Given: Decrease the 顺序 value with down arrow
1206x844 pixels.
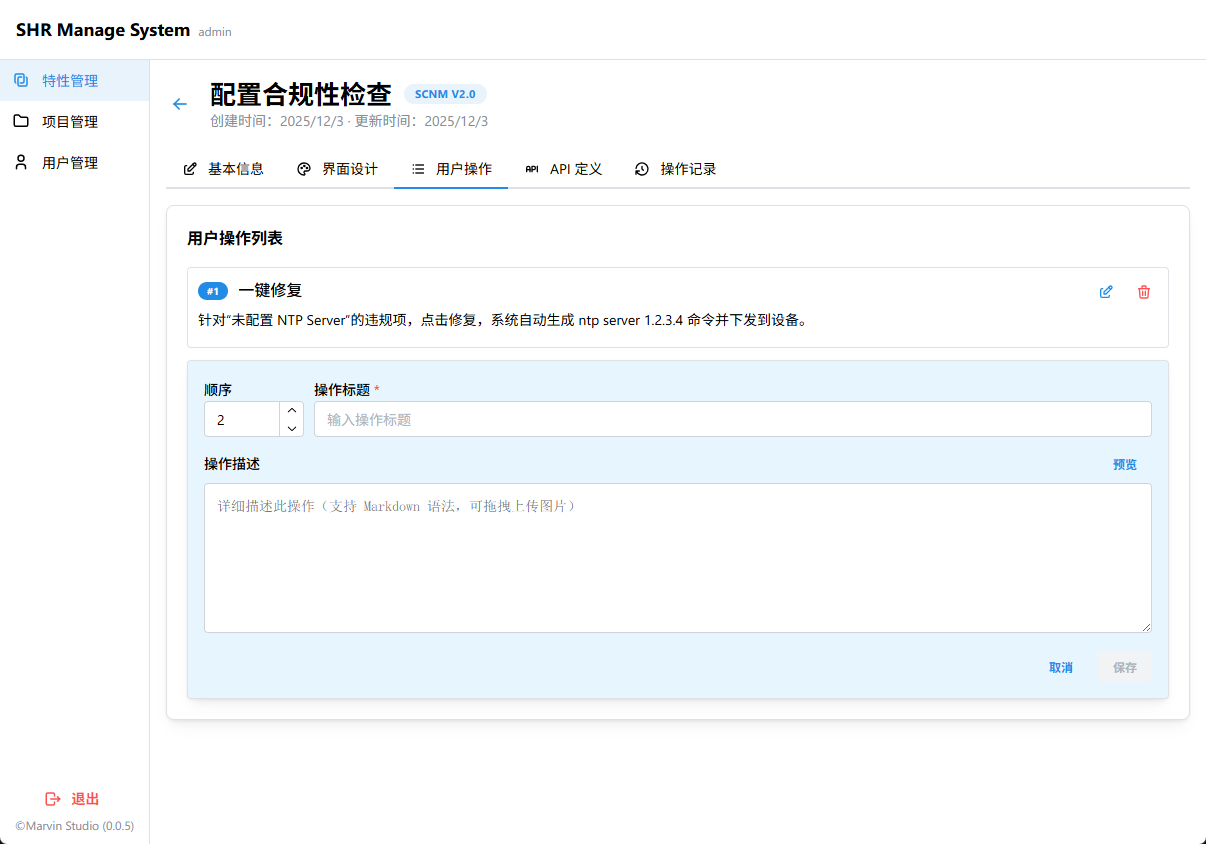Looking at the screenshot, I should coord(292,428).
